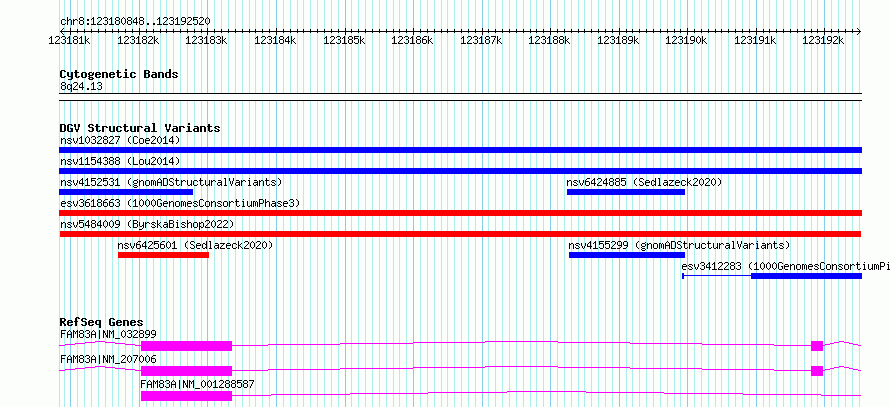This screenshot has width=890, height=407.
Task: Click the 123187k ruler label
Action: (481, 40)
